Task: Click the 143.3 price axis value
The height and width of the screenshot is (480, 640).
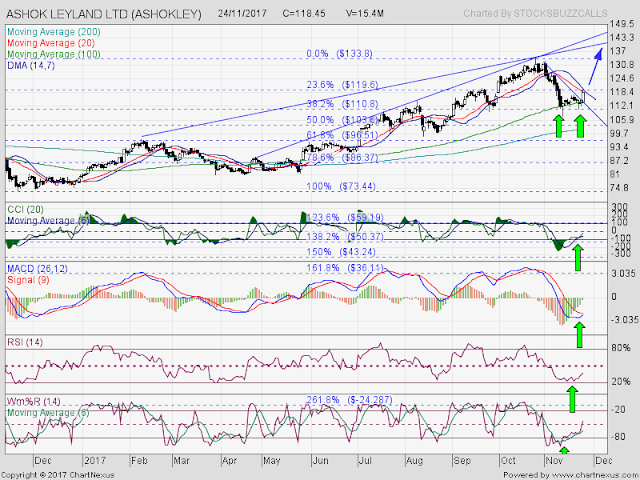Action: (x=622, y=37)
